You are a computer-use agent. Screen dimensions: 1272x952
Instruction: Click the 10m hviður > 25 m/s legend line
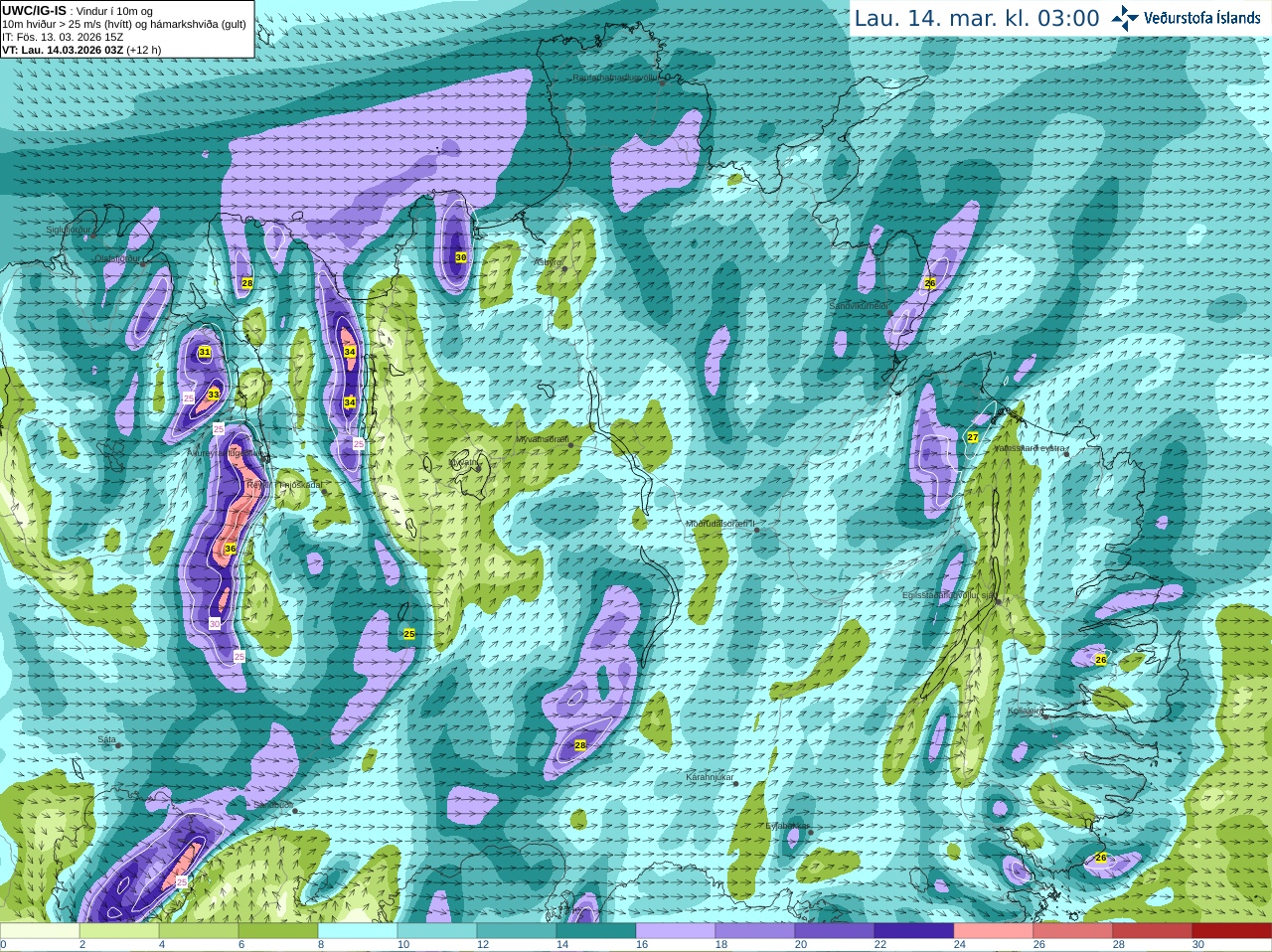[x=124, y=24]
